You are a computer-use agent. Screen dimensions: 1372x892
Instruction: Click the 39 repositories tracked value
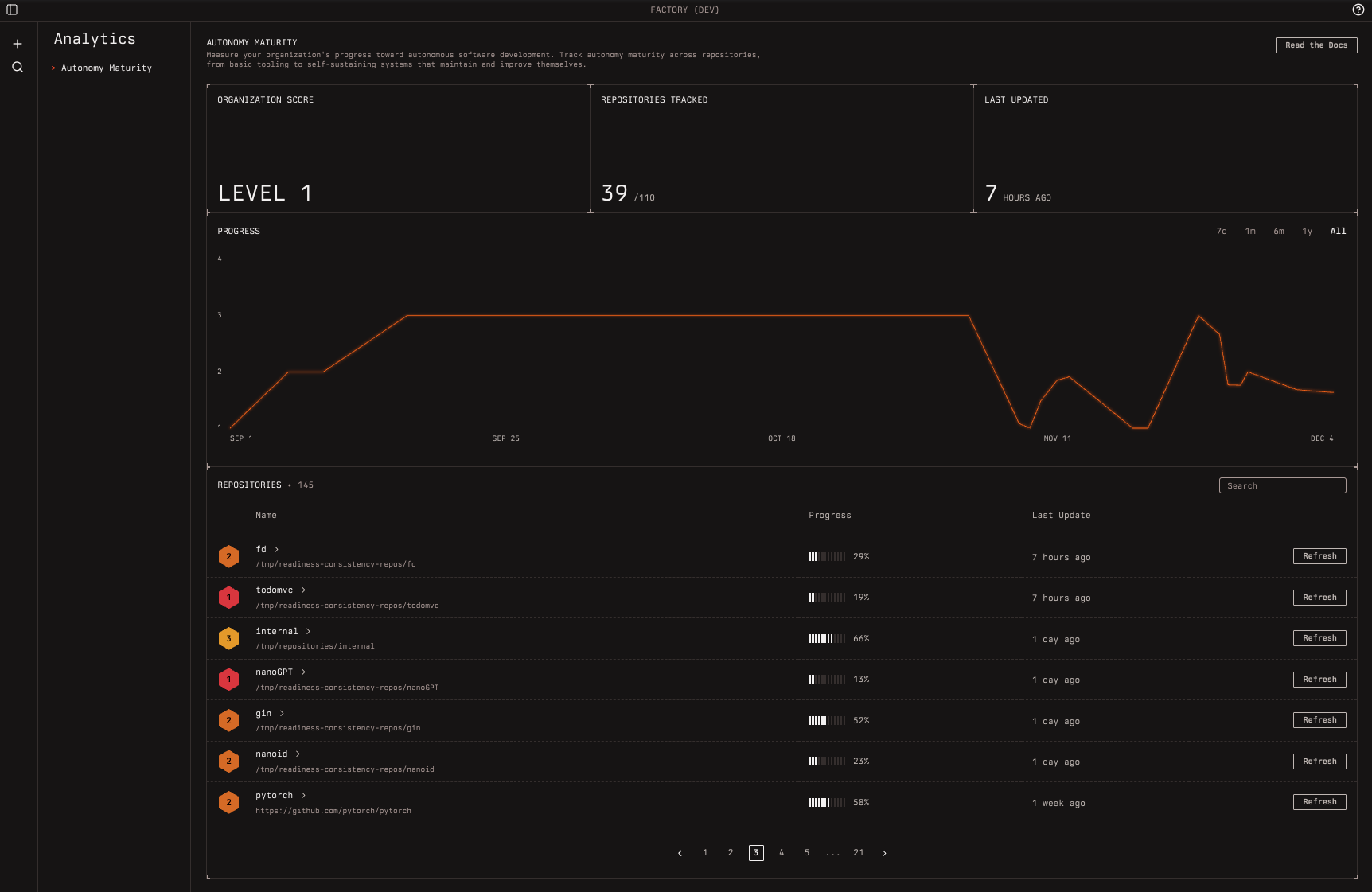(614, 193)
